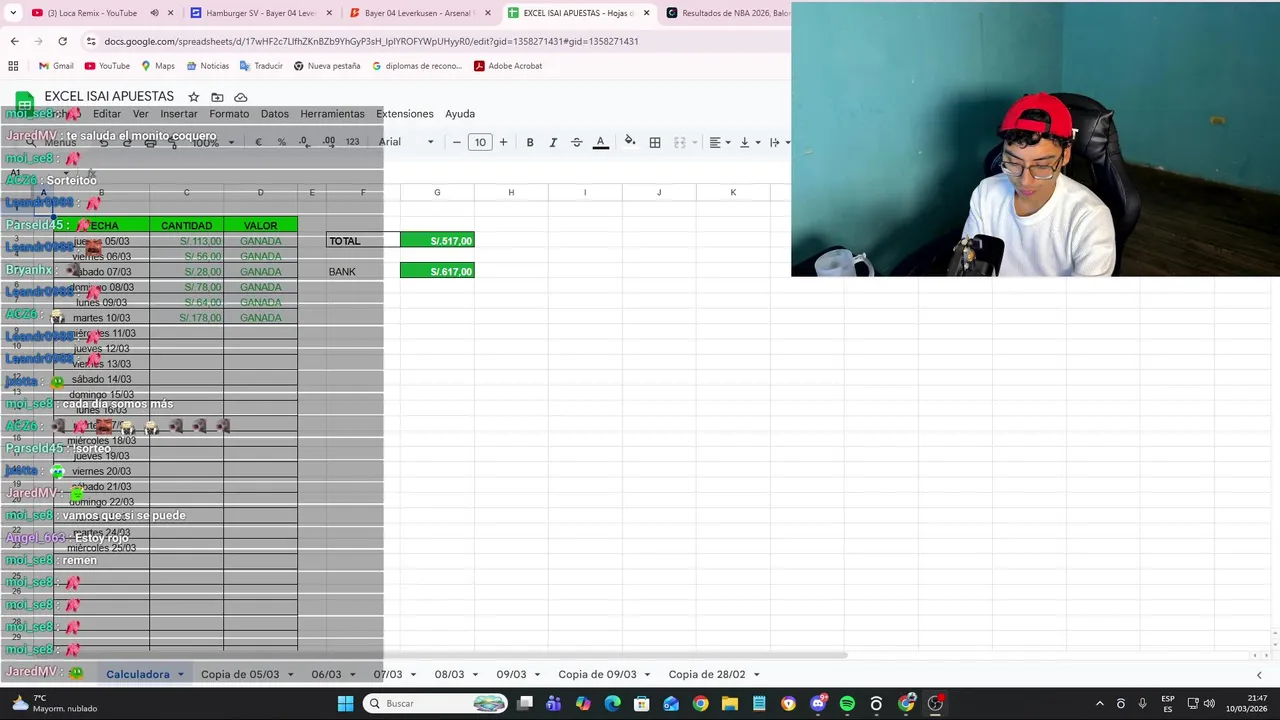Image resolution: width=1280 pixels, height=720 pixels.
Task: Open the text wrapping dropdown
Action: pyautogui.click(x=779, y=142)
